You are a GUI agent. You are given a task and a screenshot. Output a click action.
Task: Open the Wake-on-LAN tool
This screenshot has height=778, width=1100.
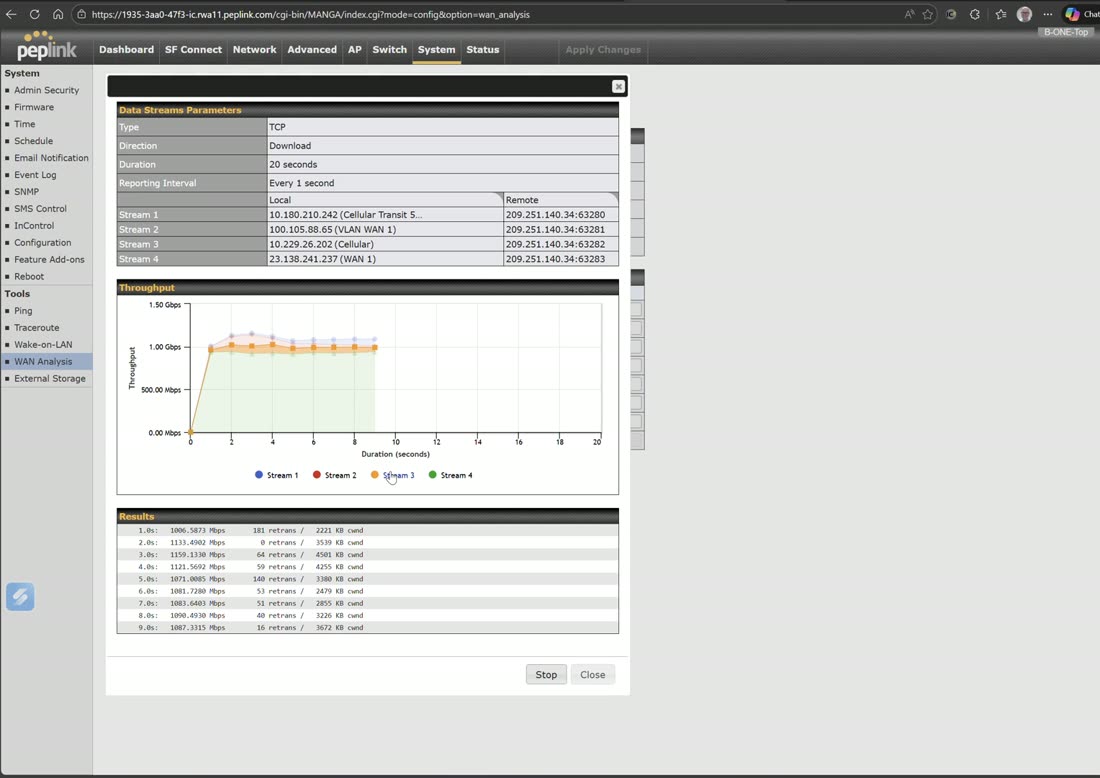(43, 344)
